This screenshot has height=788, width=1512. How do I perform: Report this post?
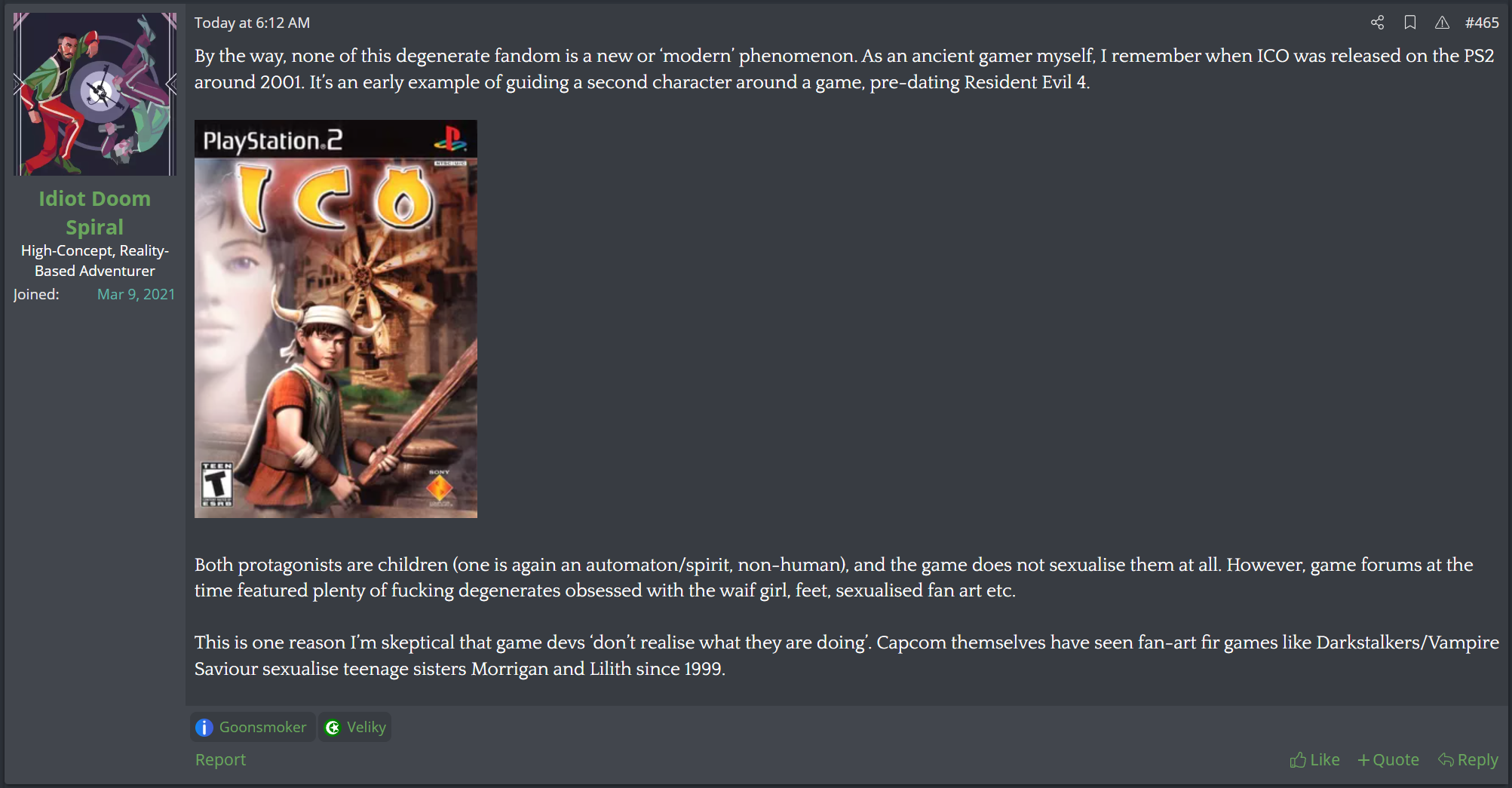point(220,759)
